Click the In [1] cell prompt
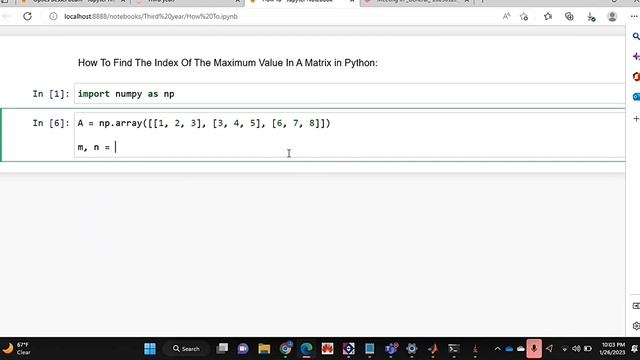 pos(51,94)
